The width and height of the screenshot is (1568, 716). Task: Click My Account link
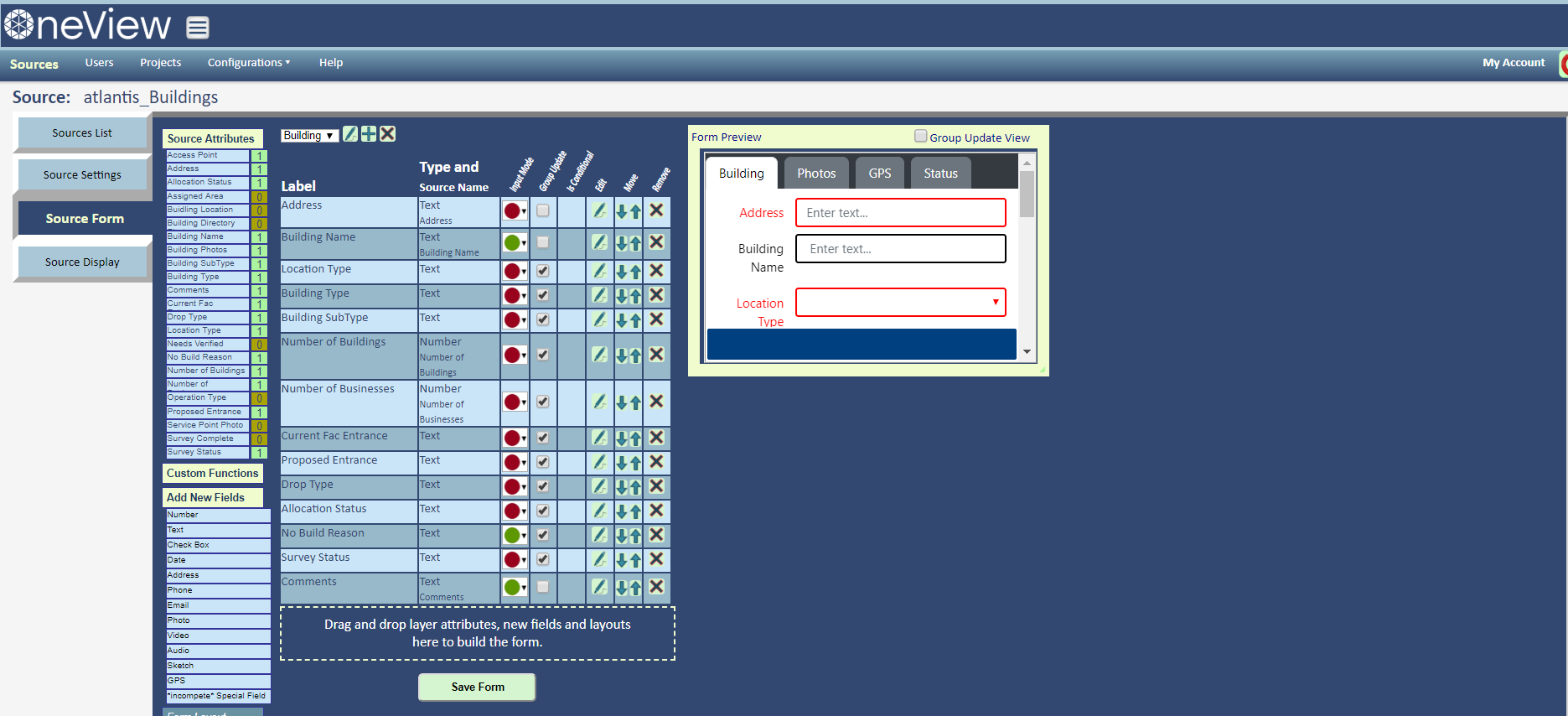pos(1513,62)
